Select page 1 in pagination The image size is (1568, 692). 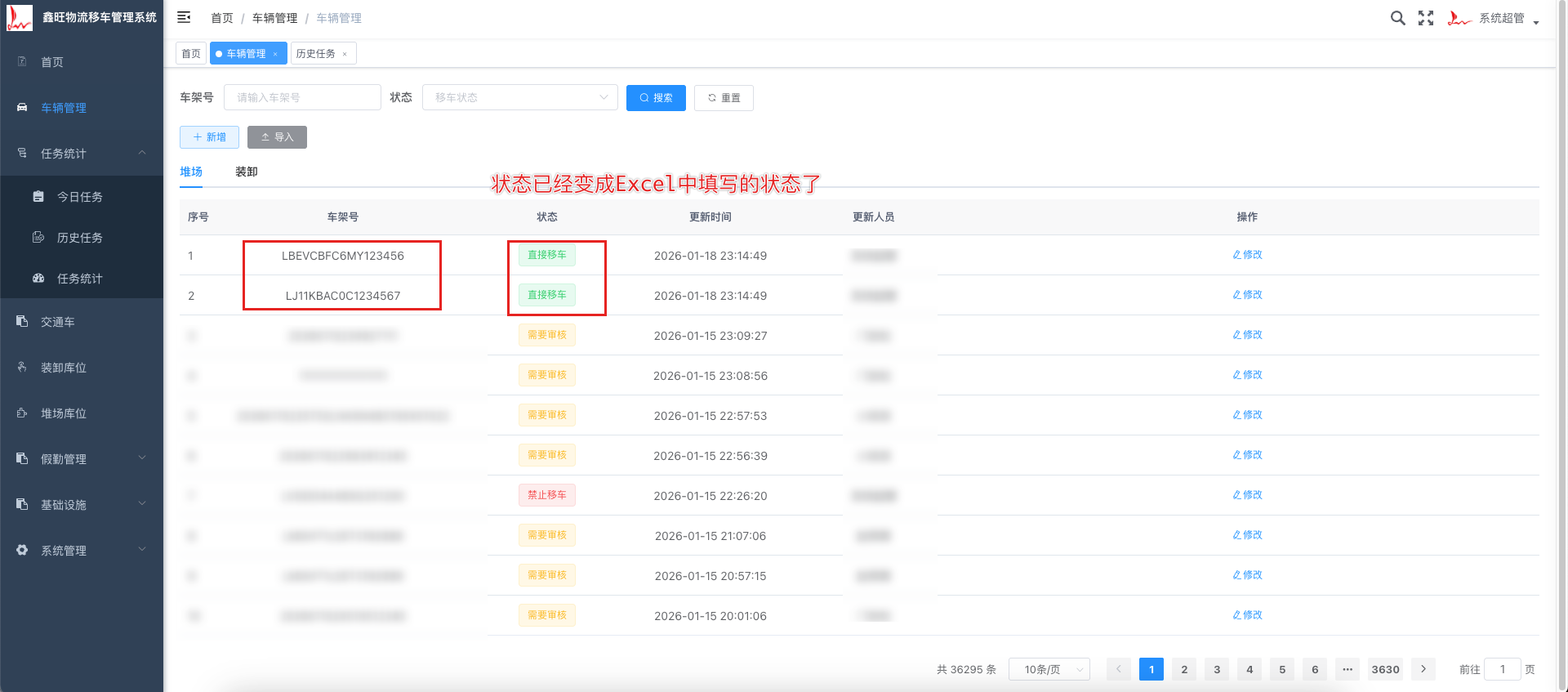click(x=1151, y=669)
